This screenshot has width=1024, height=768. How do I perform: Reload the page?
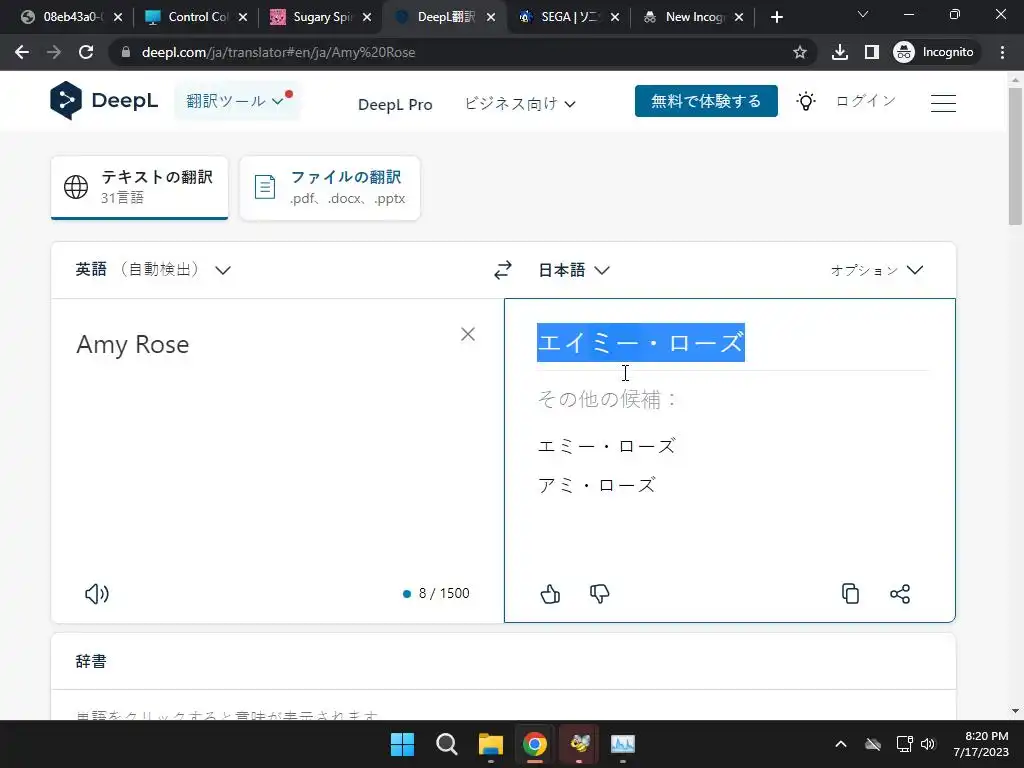point(86,52)
